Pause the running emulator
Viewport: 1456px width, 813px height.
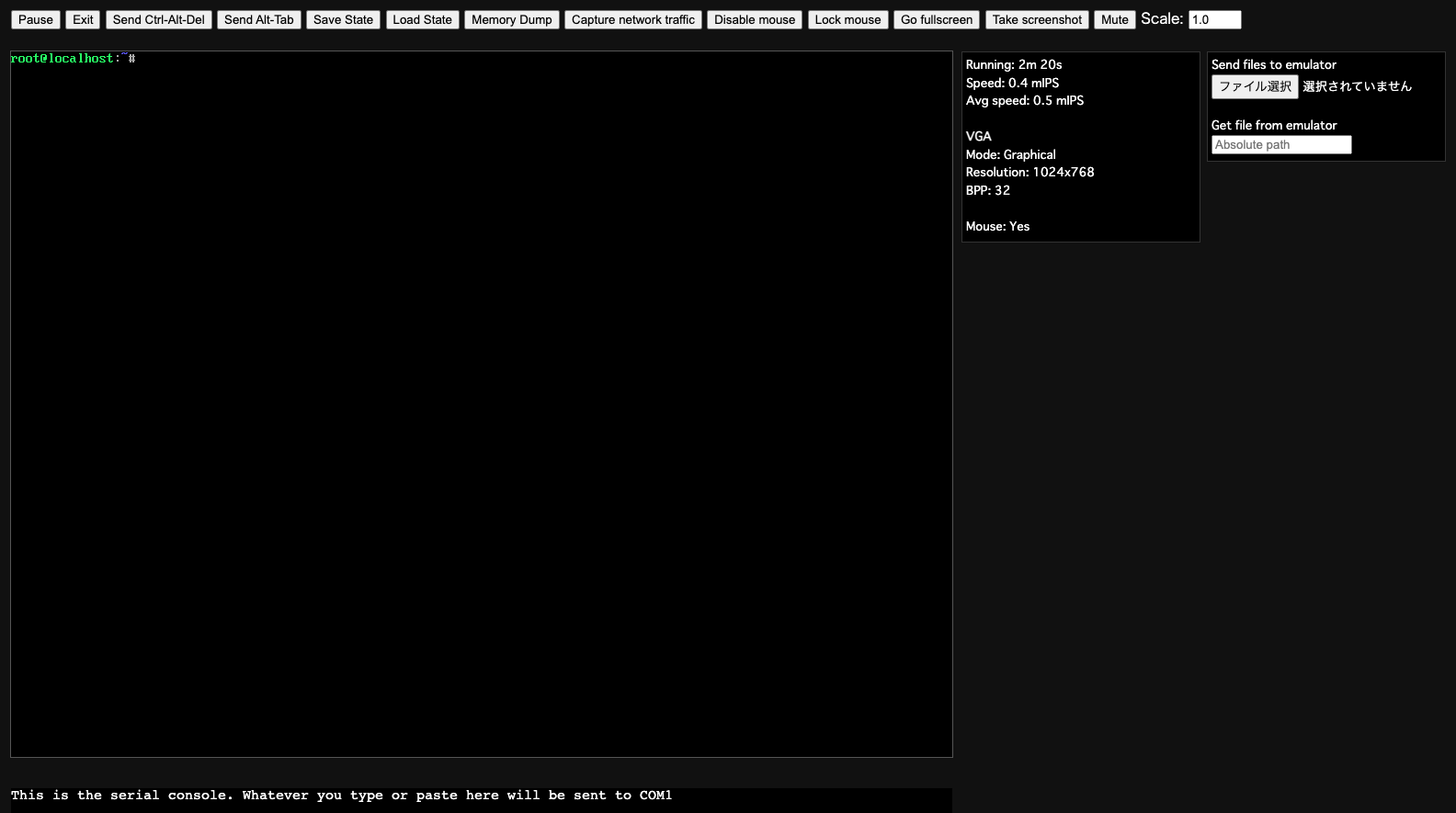pos(36,19)
